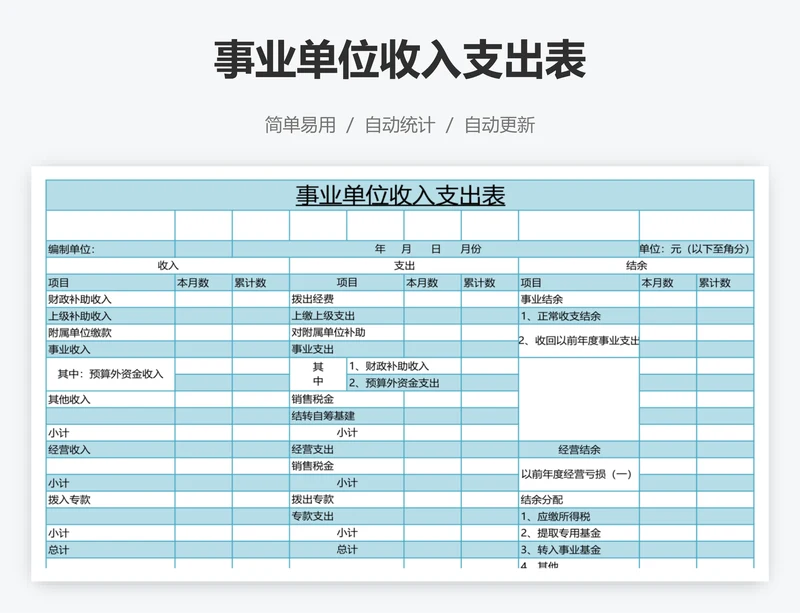Select the 1、应缴所得税 cell
Image resolution: width=800 pixels, height=613 pixels.
click(x=579, y=517)
